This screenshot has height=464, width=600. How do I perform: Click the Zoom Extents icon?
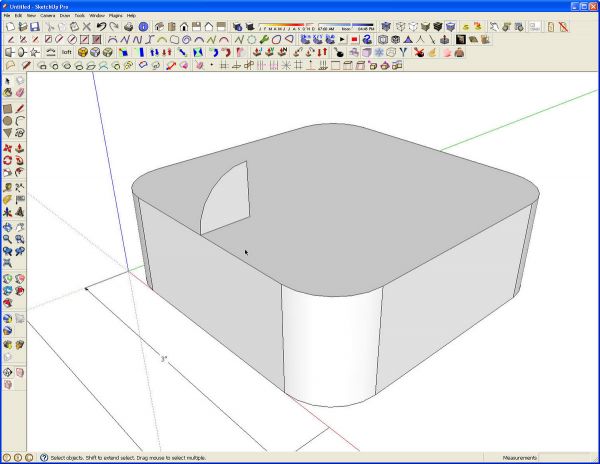point(8,263)
